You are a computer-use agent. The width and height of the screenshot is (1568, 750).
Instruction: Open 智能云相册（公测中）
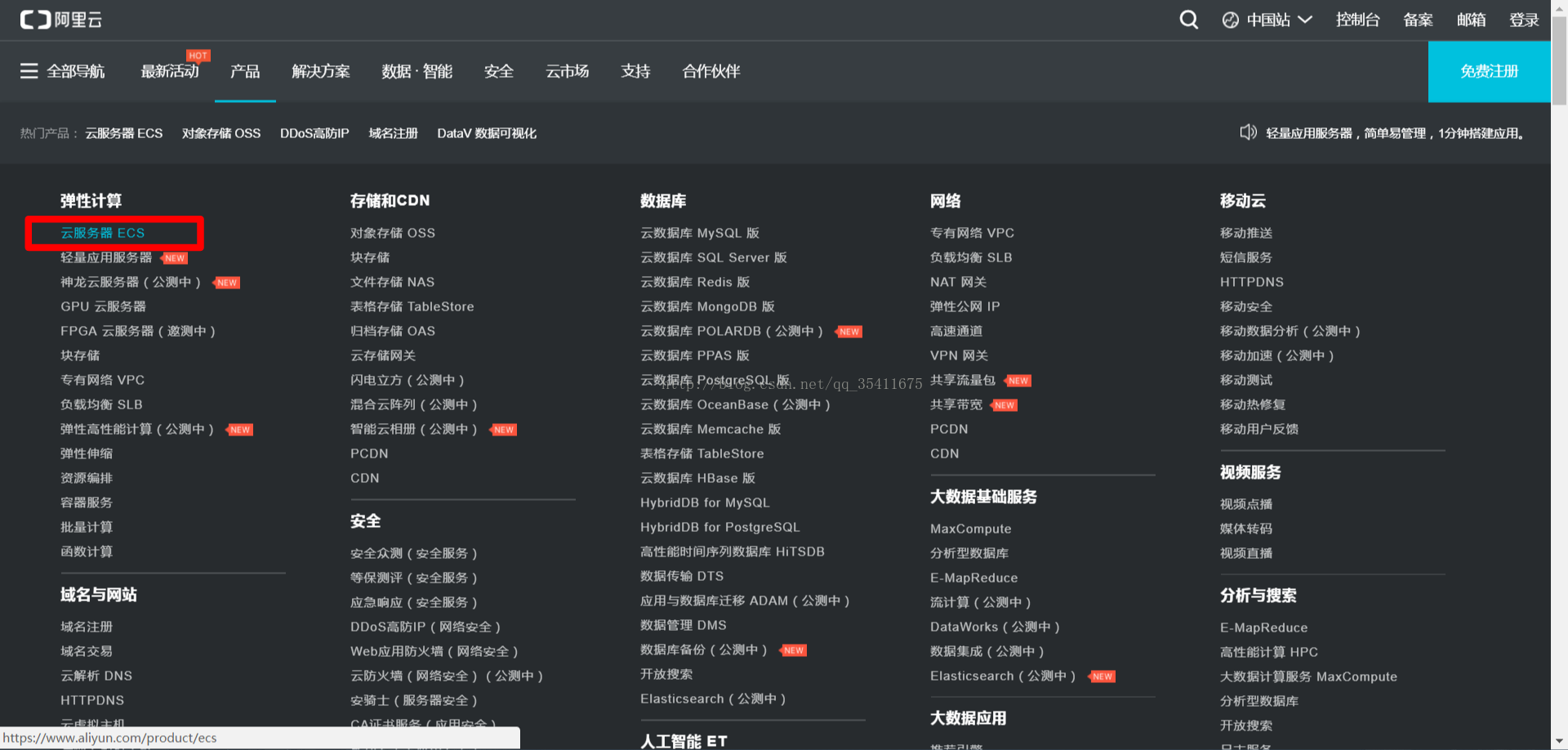pos(414,429)
